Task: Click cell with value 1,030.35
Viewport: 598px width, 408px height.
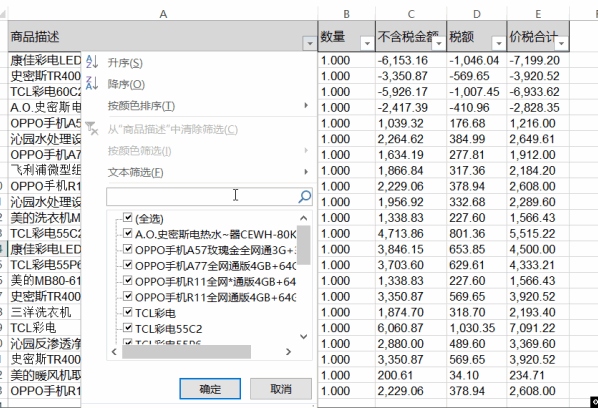Action: (477, 328)
